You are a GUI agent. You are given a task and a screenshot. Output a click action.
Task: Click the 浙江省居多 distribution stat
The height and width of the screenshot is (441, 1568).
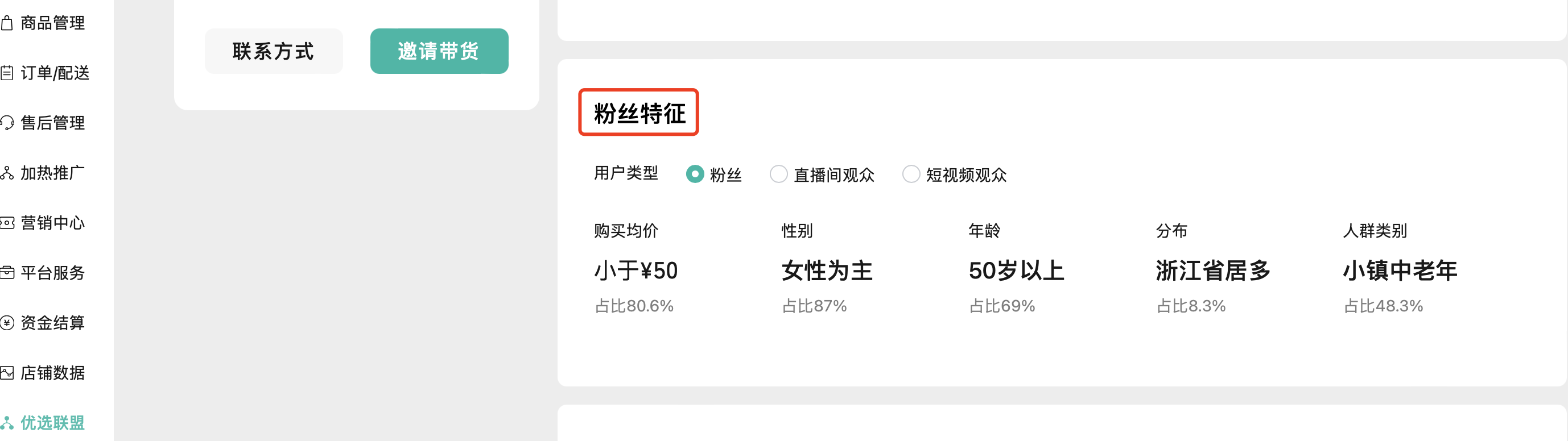1212,271
